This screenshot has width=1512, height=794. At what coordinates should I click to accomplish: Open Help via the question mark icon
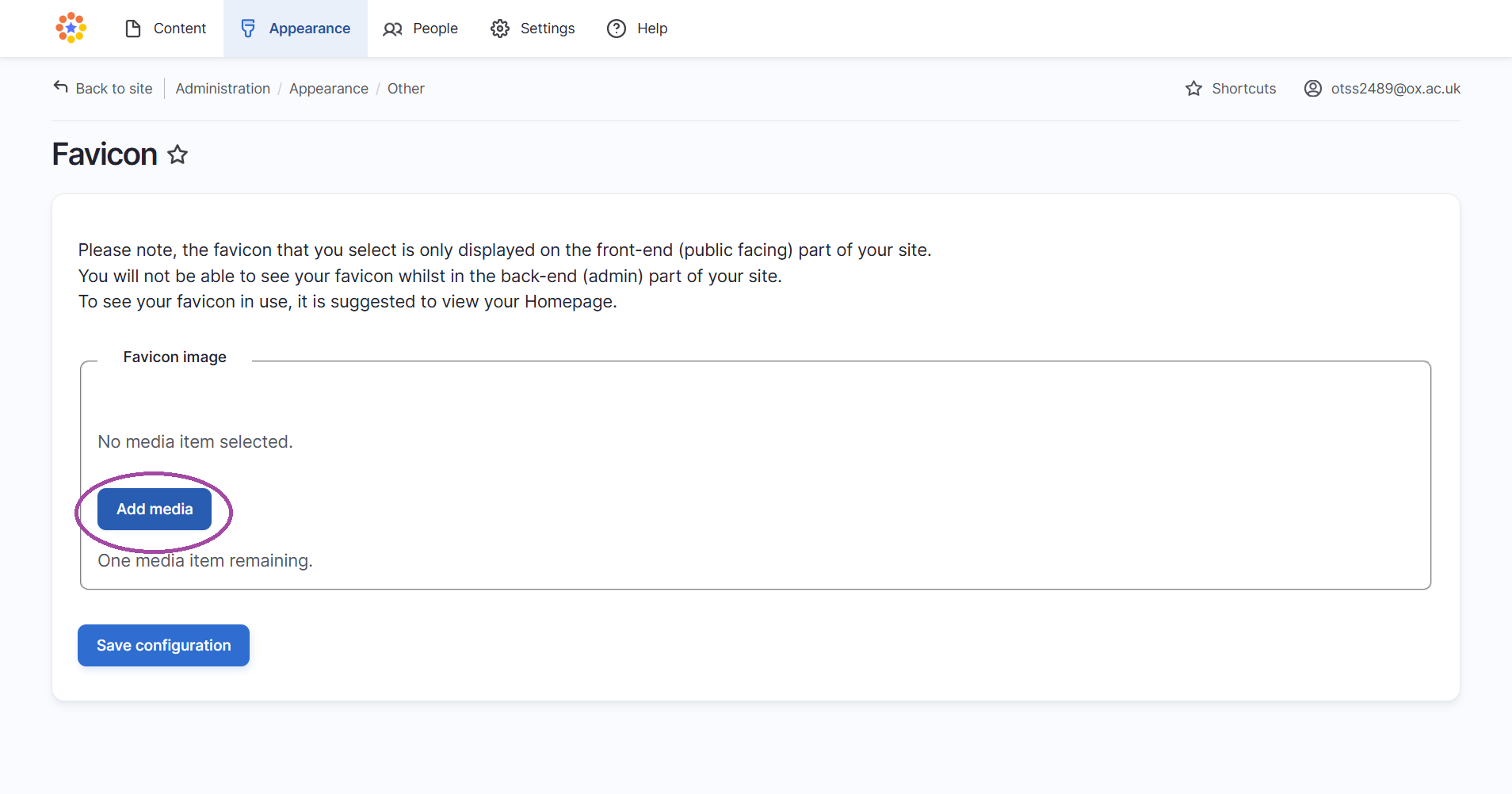(617, 29)
